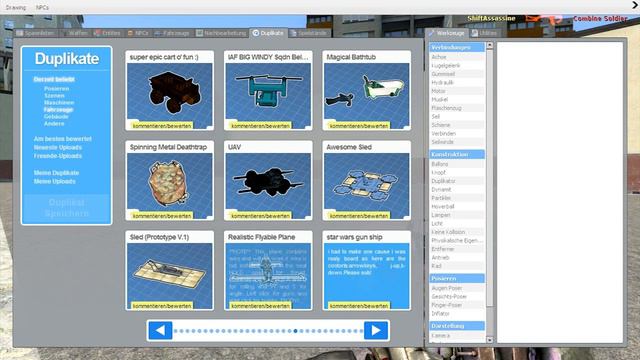Viewport: 640px width, 360px height.
Task: Open the Magical Bathtub thumbnail
Action: [367, 96]
